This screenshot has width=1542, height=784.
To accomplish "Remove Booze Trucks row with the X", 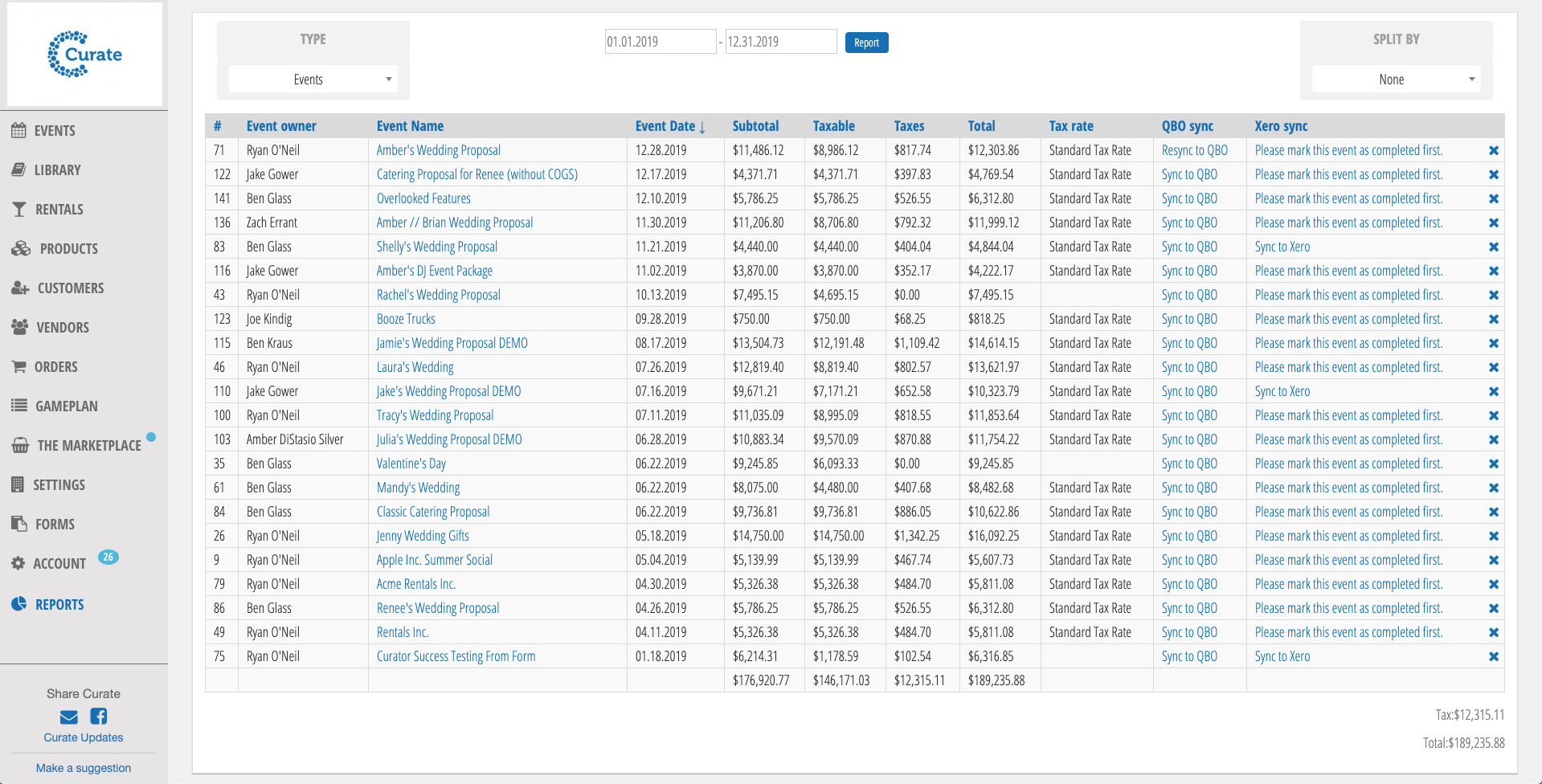I will click(1494, 319).
